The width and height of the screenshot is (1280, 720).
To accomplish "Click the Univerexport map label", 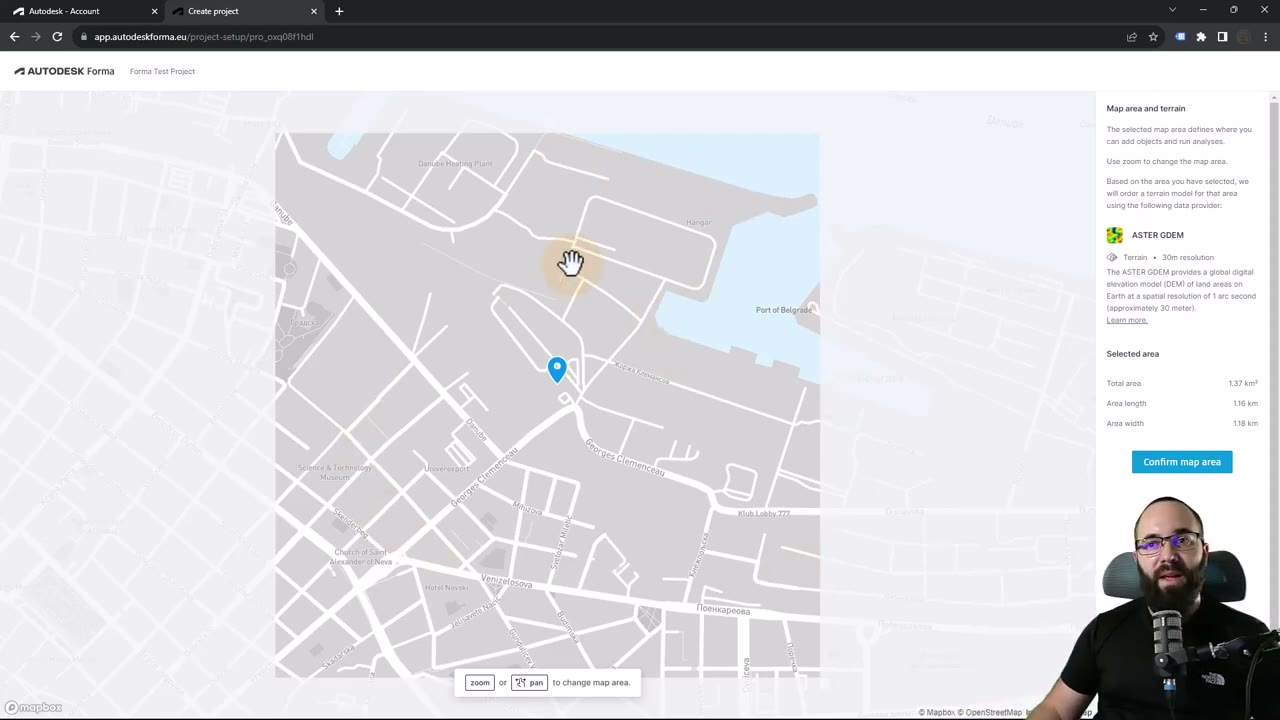I will [446, 469].
